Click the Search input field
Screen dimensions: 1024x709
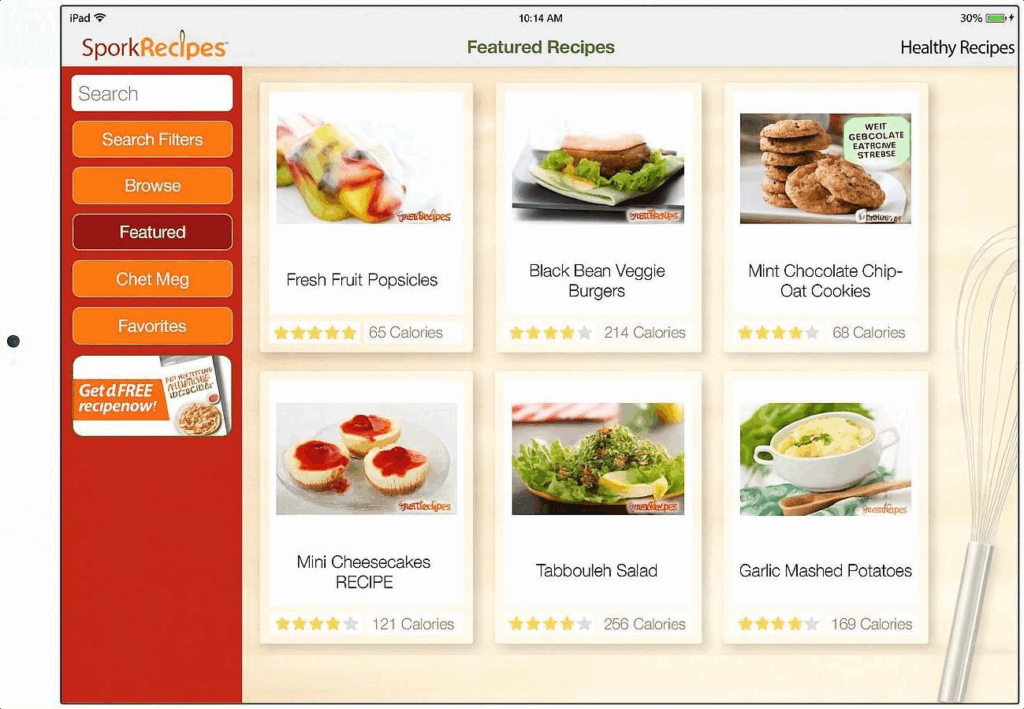(152, 93)
